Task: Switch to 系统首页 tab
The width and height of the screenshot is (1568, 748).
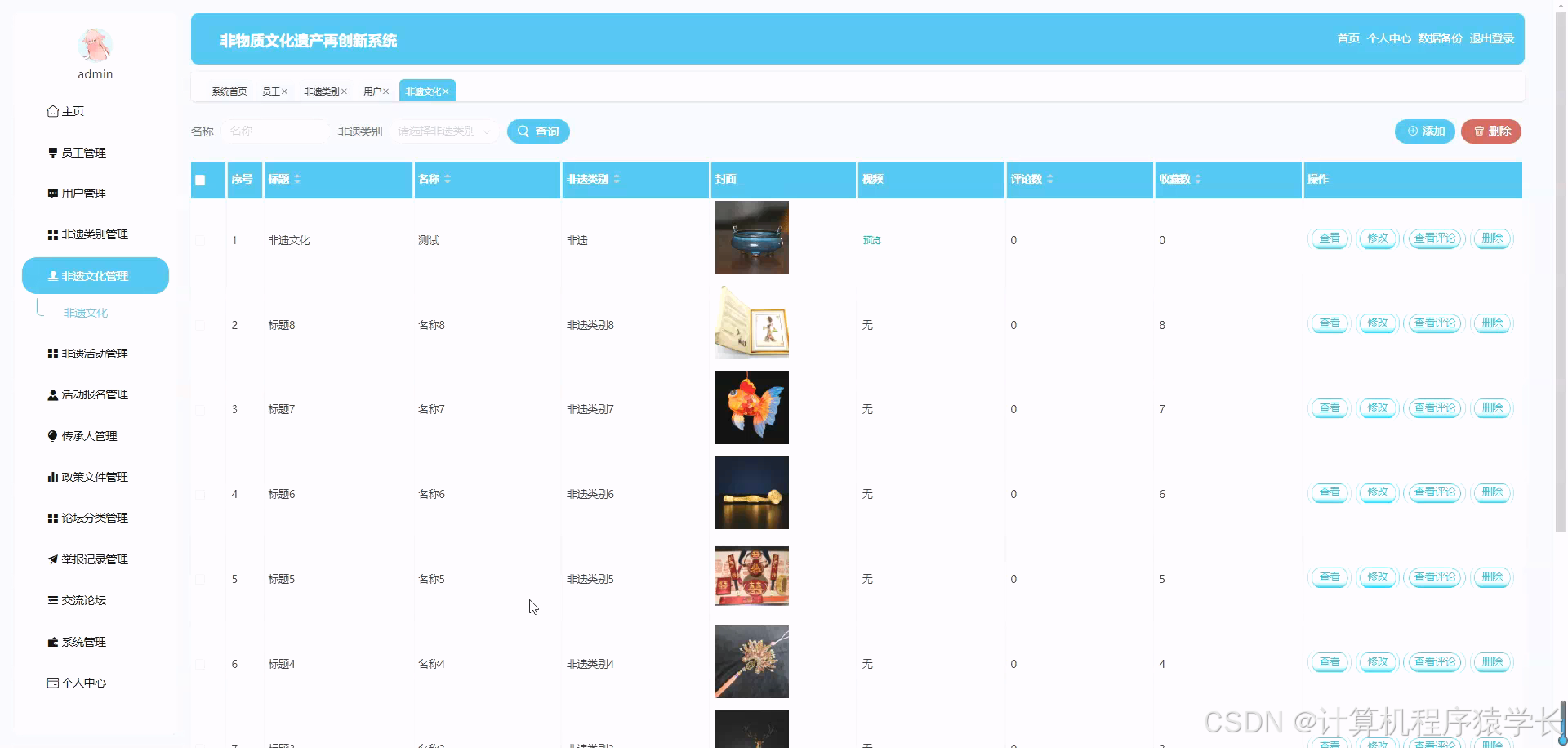Action: [x=229, y=91]
